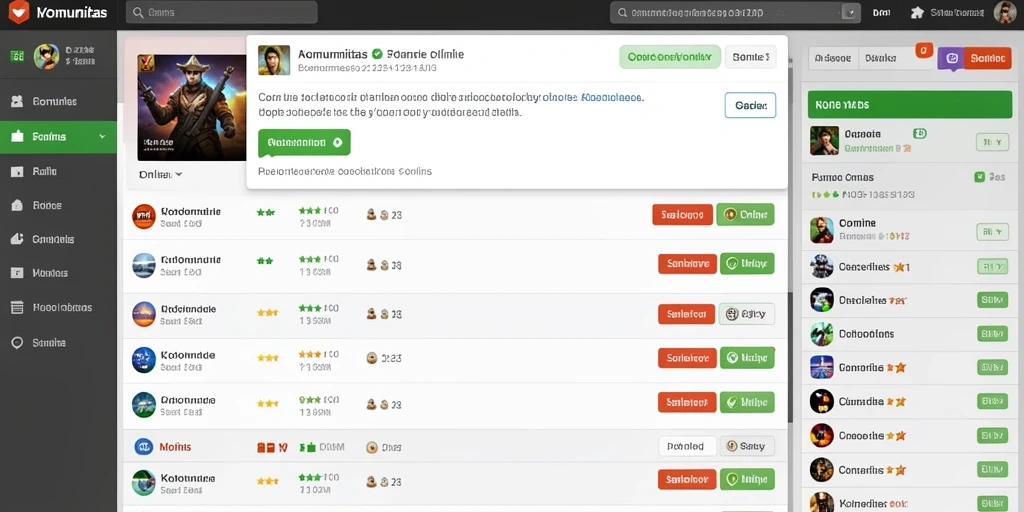Click the Dml label in the top bar
The height and width of the screenshot is (512, 1024).
882,12
